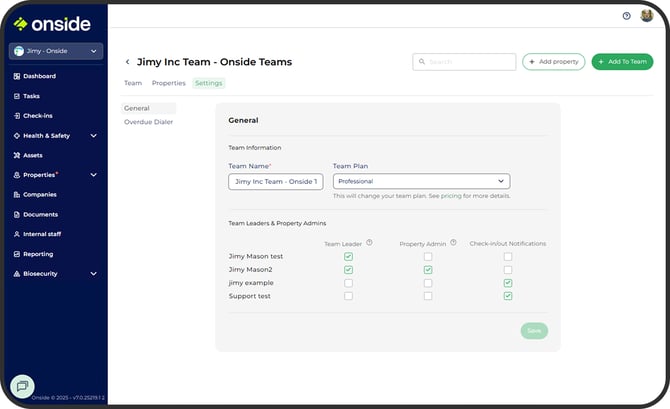Click the Add To Team button
Screen dimensions: 670x409
click(x=622, y=62)
